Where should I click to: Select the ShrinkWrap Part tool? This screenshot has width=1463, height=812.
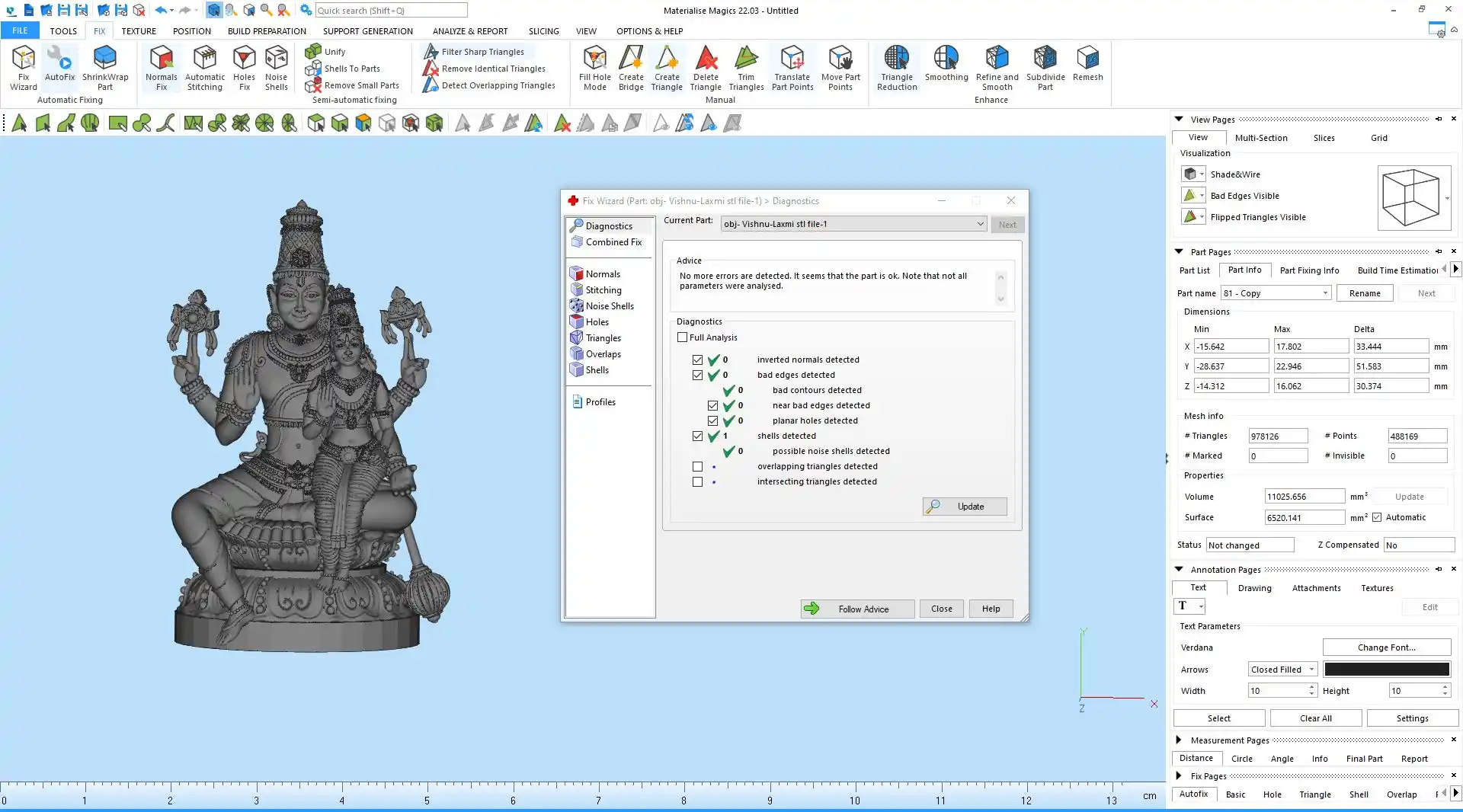tap(105, 68)
